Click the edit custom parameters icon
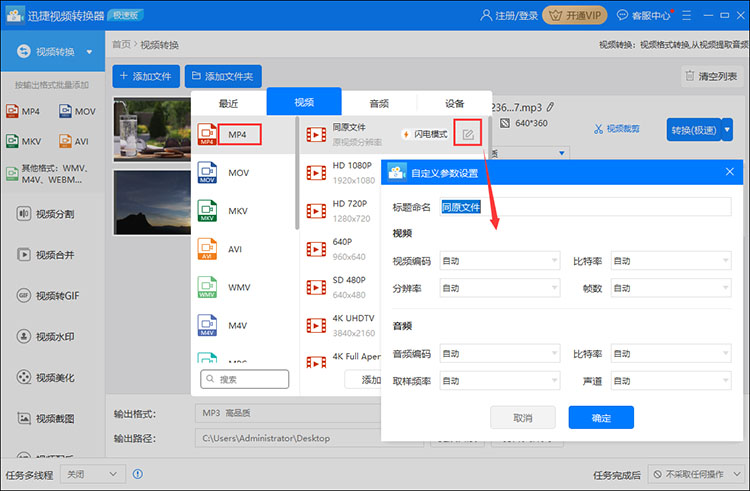This screenshot has width=750, height=491. (468, 135)
